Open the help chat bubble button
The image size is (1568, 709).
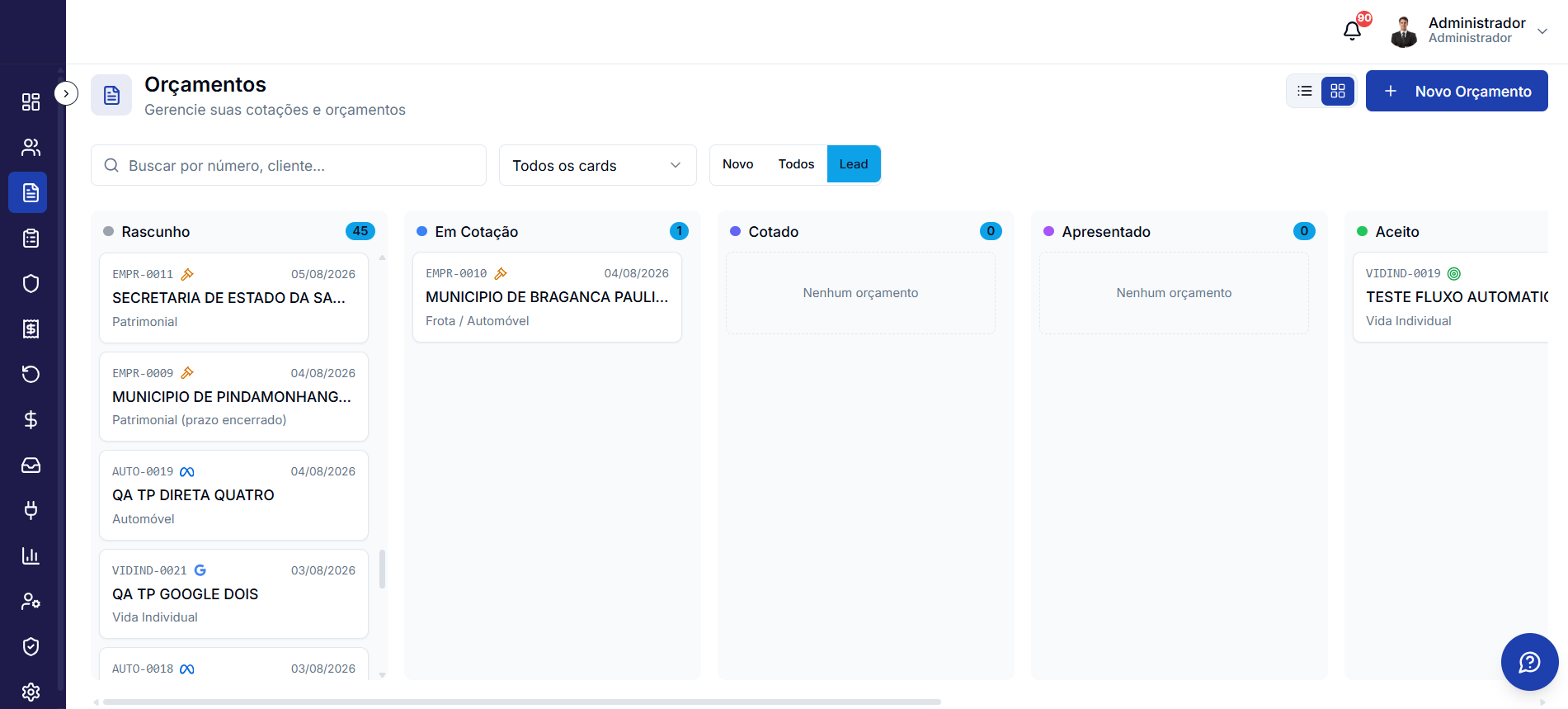point(1529,662)
